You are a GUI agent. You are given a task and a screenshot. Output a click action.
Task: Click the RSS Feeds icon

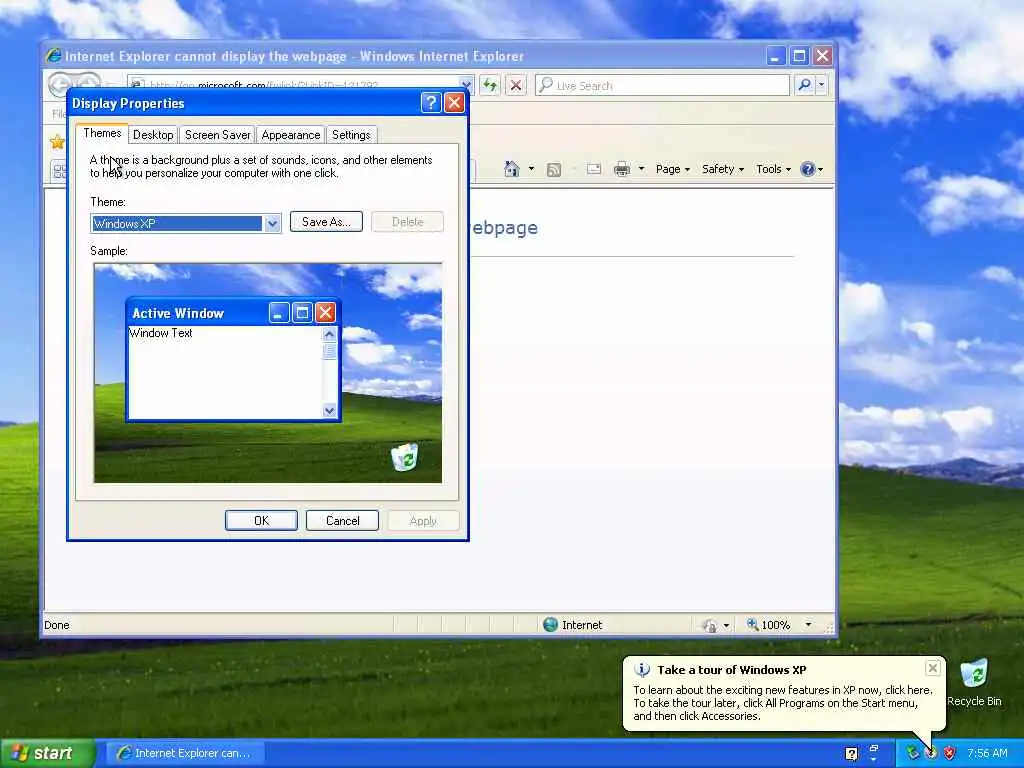(554, 170)
